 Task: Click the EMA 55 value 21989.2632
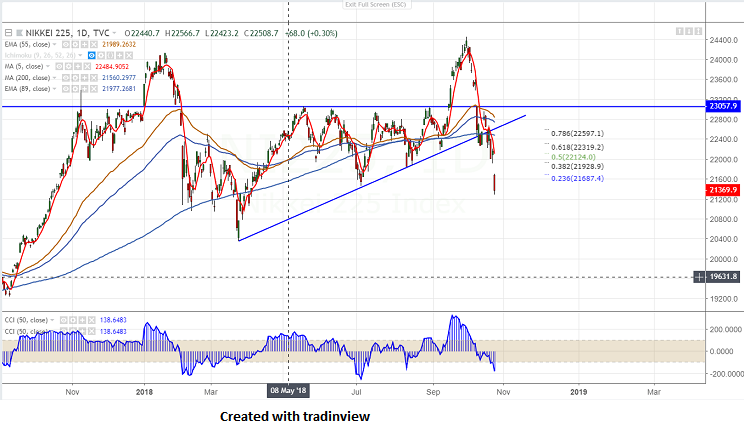(119, 44)
